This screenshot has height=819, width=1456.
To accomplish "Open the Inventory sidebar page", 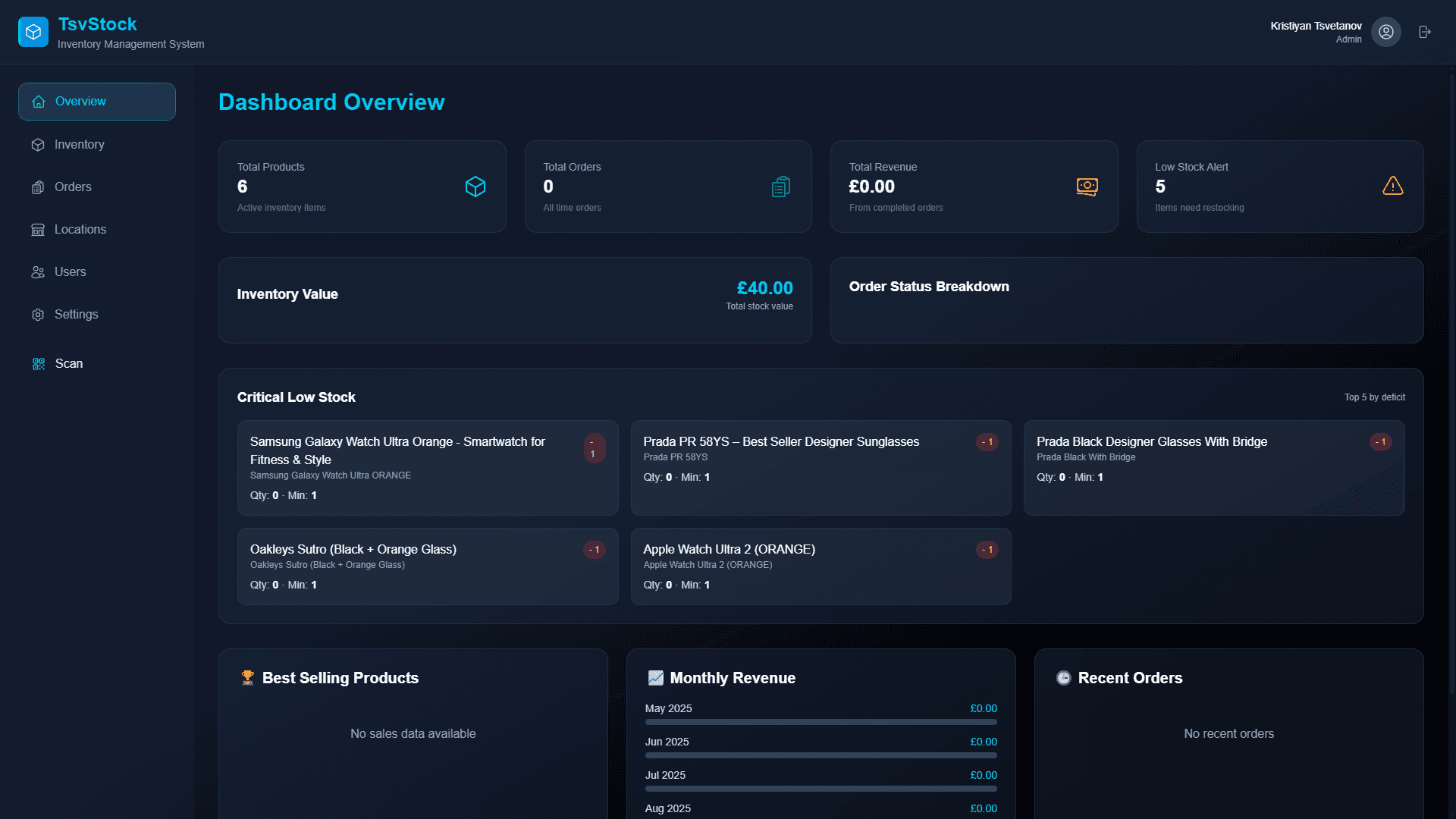I will click(x=79, y=145).
